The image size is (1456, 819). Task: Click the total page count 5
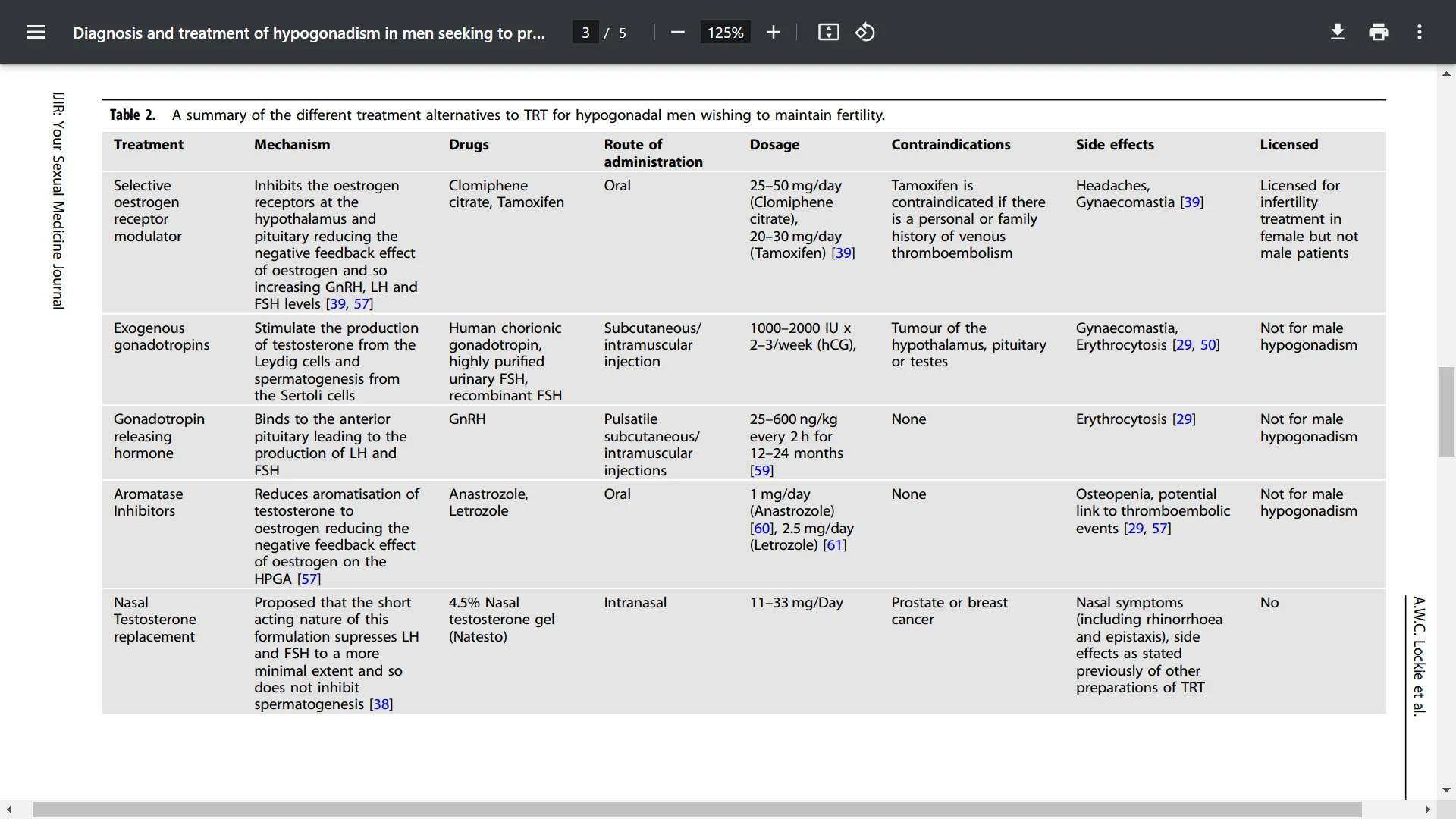[x=623, y=33]
